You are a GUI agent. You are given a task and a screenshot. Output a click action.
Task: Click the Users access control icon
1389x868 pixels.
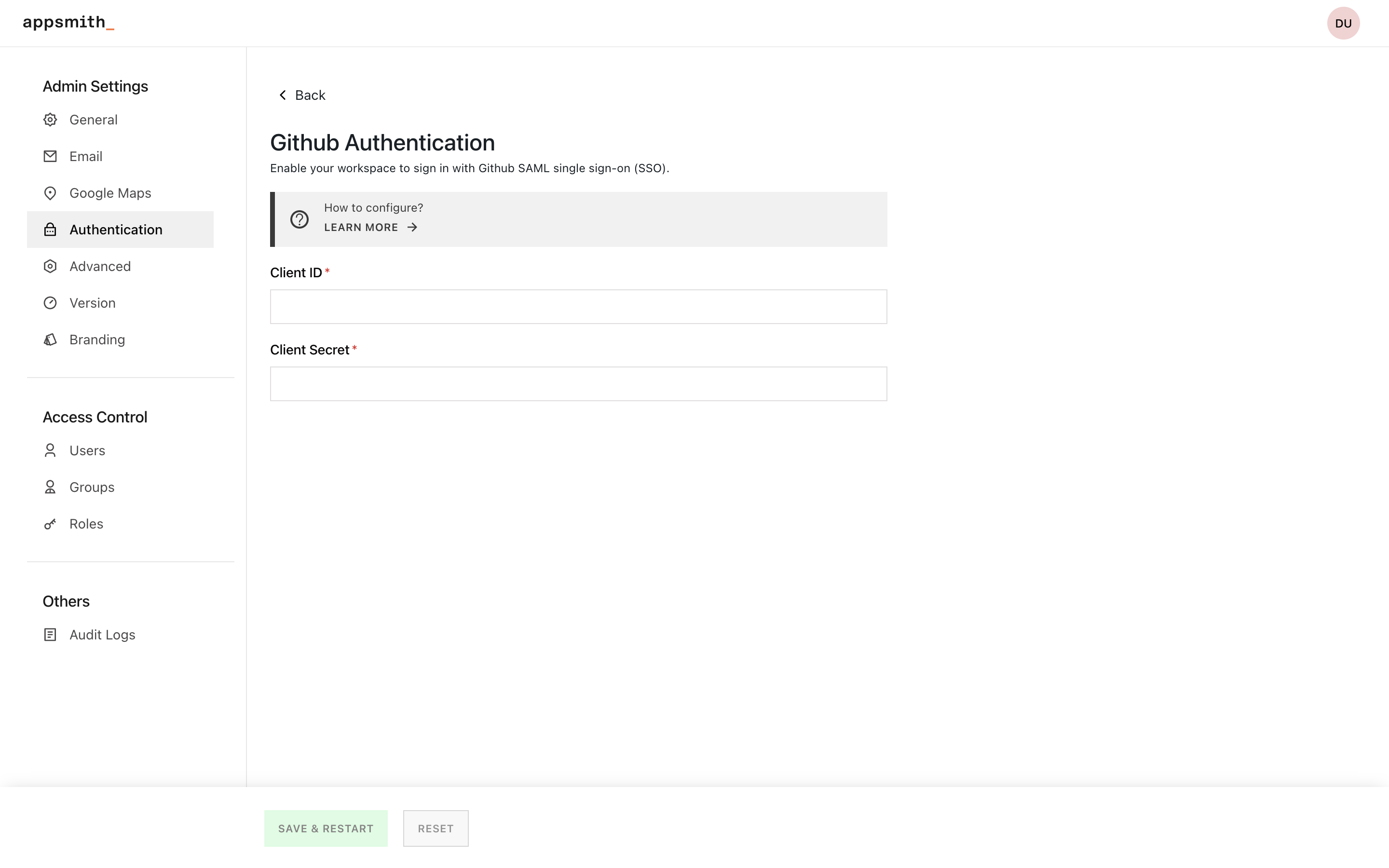pos(50,450)
